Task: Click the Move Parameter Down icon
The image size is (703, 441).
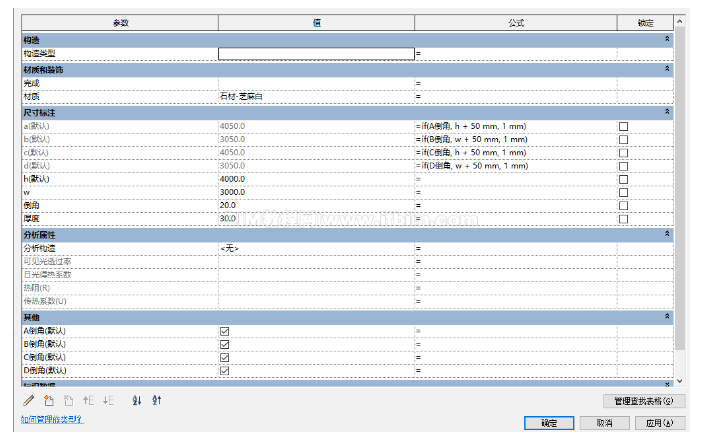Action: (108, 400)
